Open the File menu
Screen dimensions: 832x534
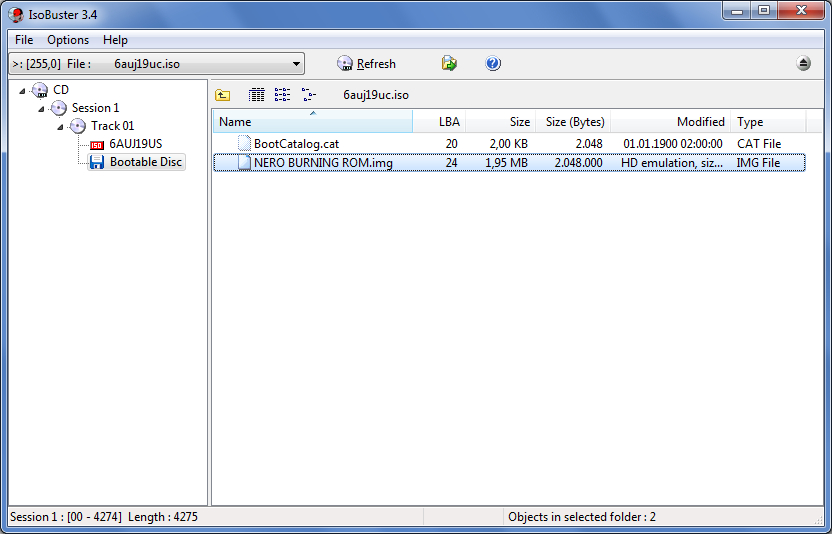(x=24, y=40)
